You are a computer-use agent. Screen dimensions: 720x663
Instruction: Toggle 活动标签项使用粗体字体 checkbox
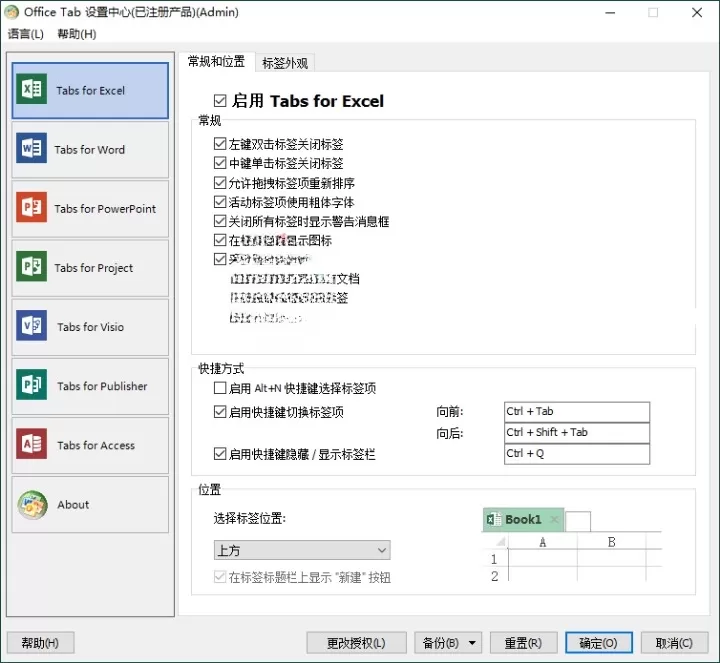tap(220, 202)
